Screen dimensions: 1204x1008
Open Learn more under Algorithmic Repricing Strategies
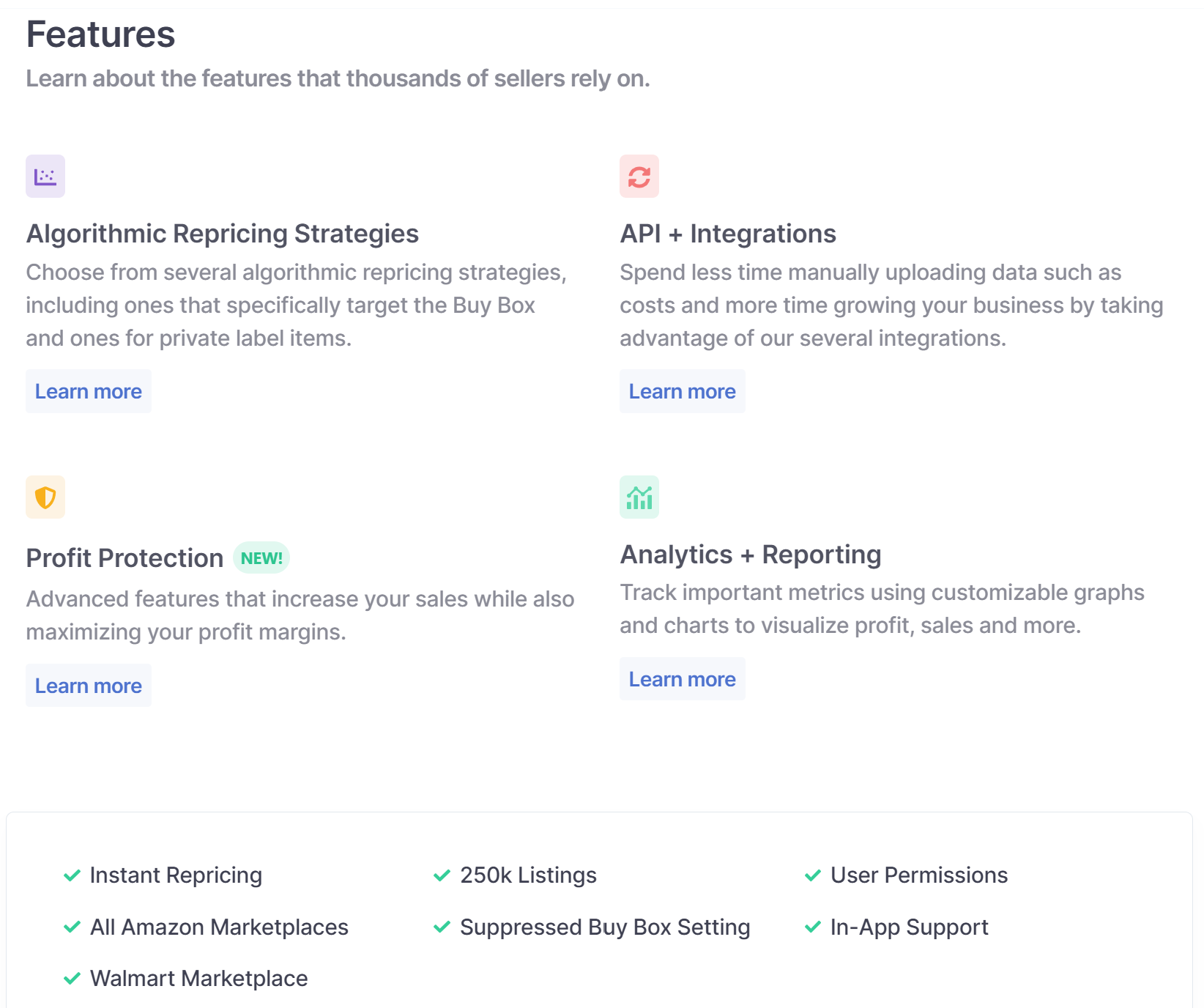pyautogui.click(x=89, y=391)
